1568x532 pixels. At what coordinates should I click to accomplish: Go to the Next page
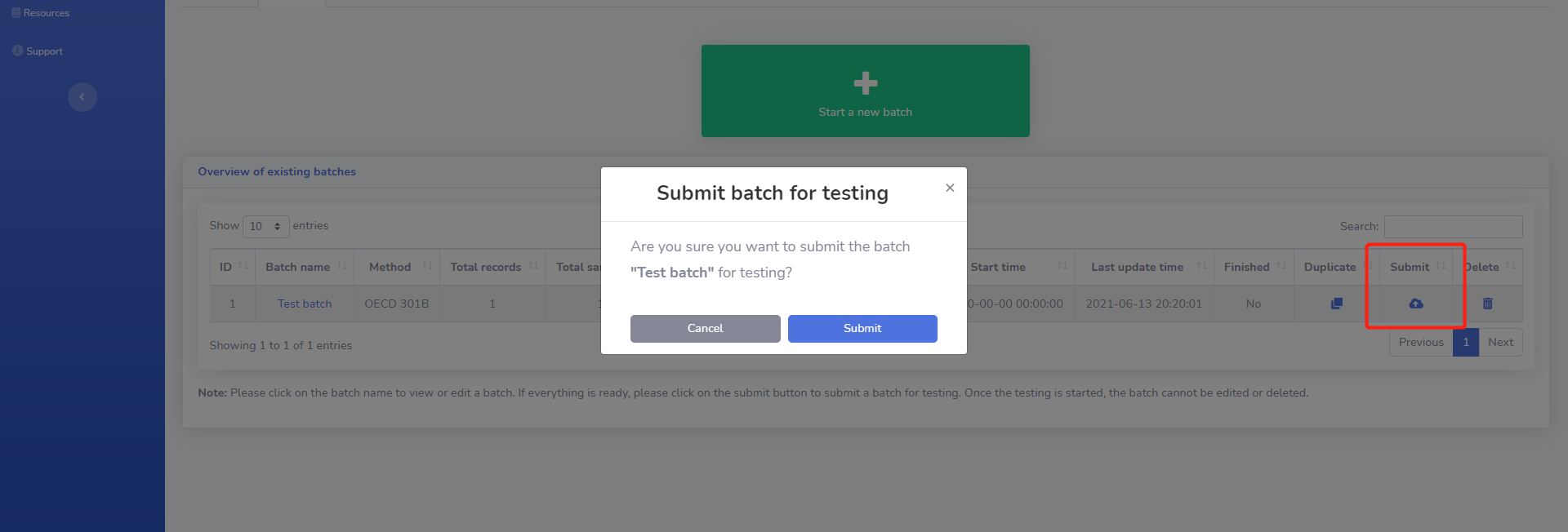click(x=1500, y=342)
